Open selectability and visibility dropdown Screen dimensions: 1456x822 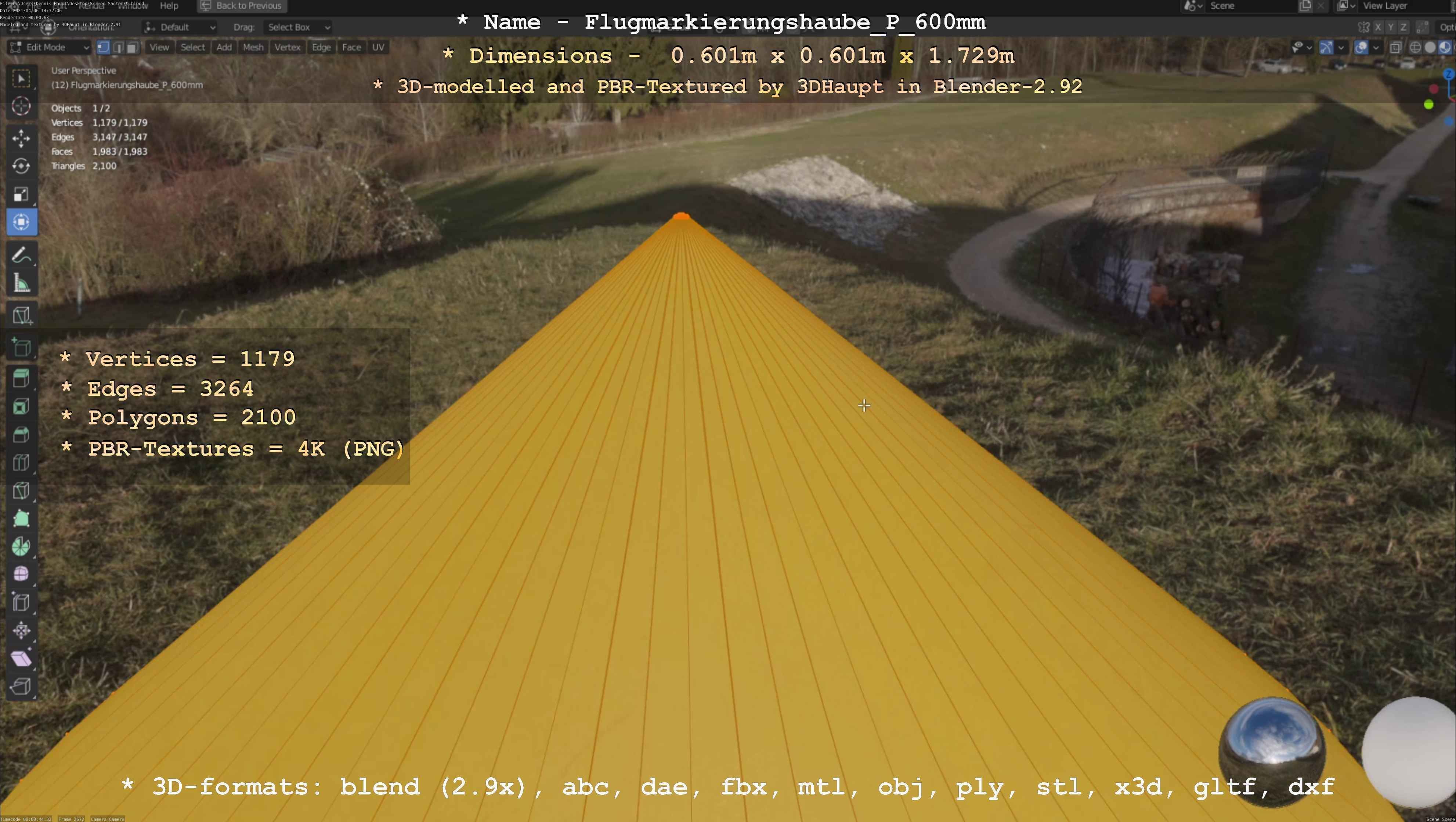1302,47
